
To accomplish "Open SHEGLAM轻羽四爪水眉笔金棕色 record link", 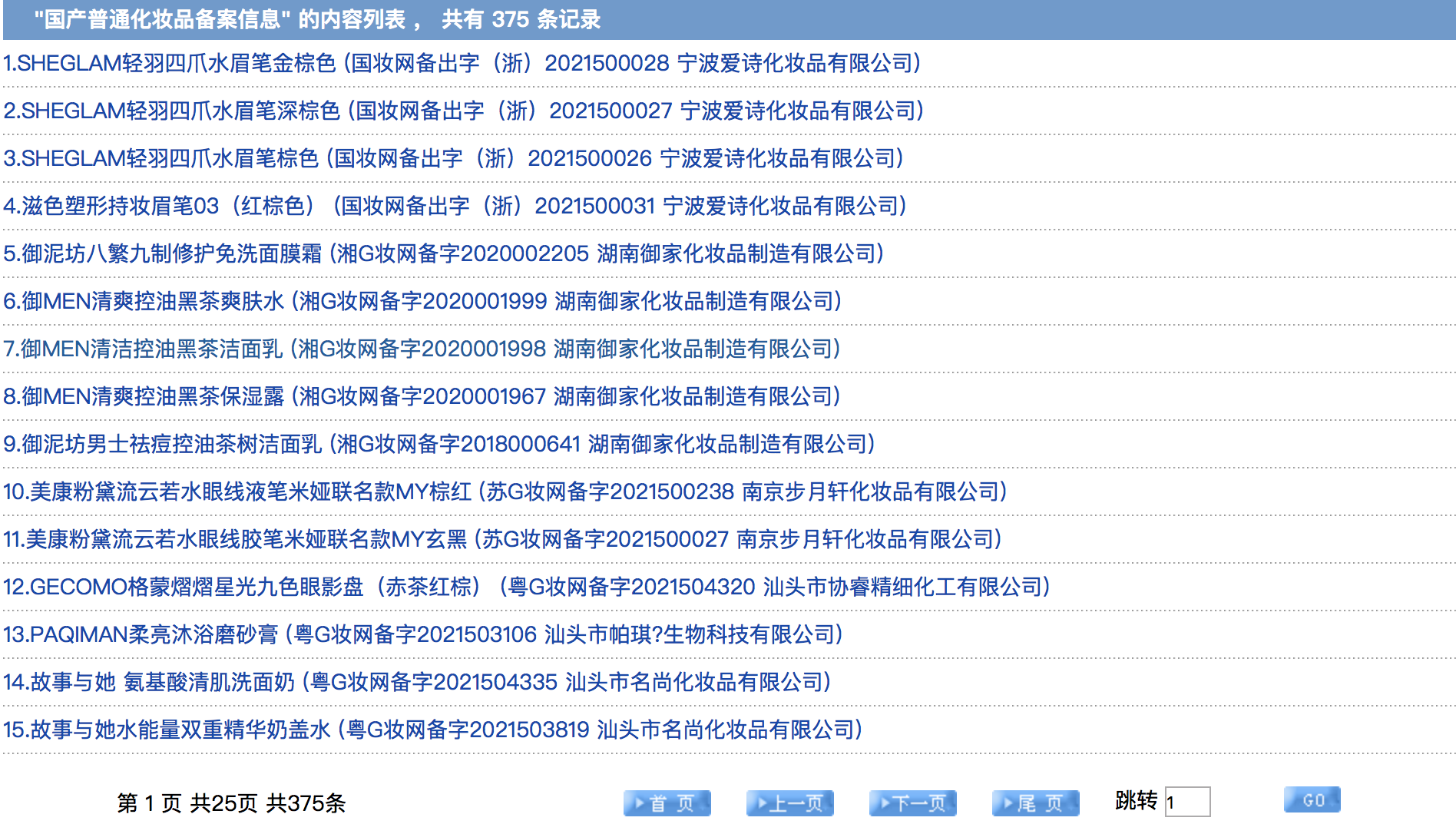I will pos(462,63).
